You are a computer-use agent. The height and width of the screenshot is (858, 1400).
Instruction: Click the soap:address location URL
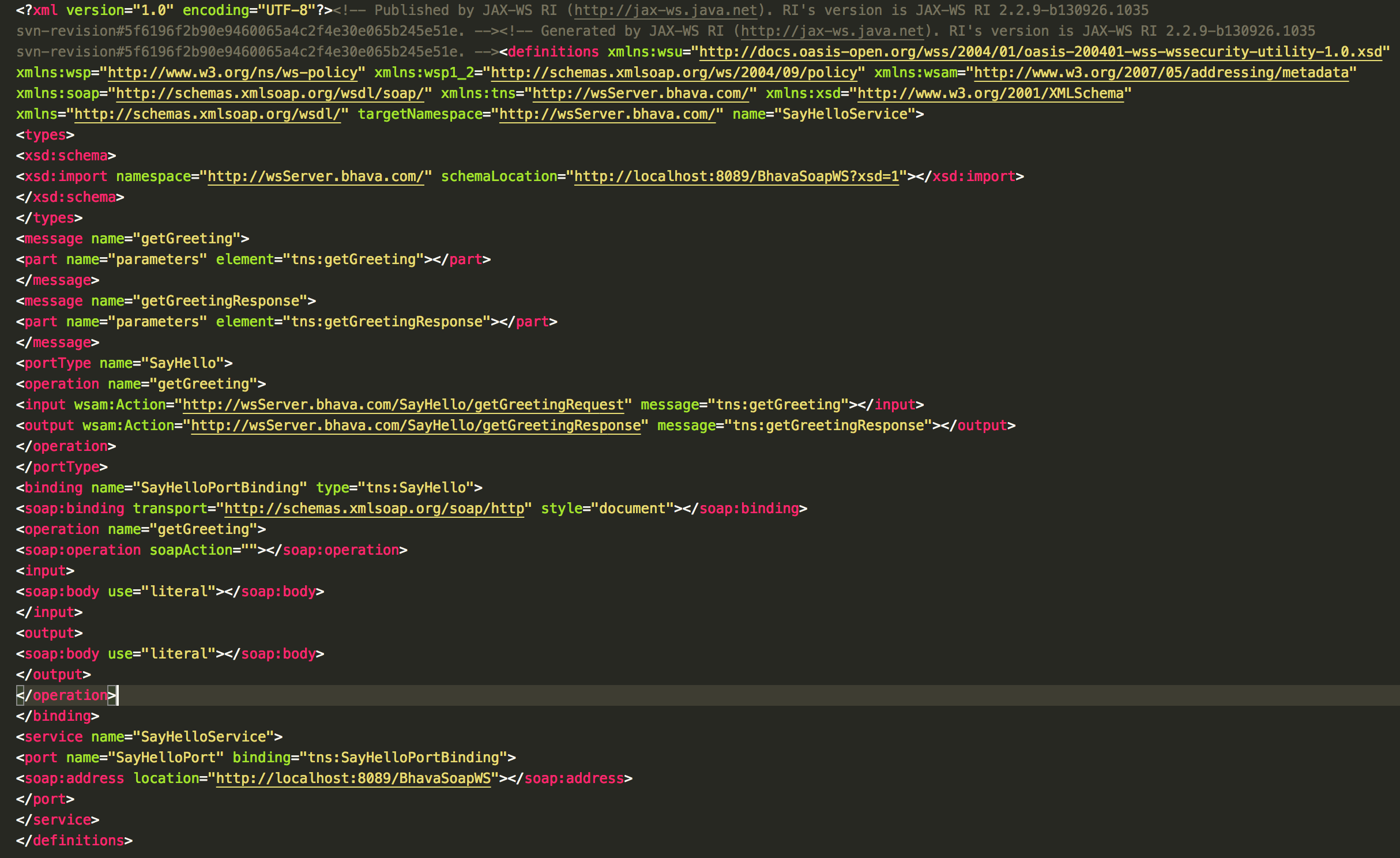click(x=353, y=778)
